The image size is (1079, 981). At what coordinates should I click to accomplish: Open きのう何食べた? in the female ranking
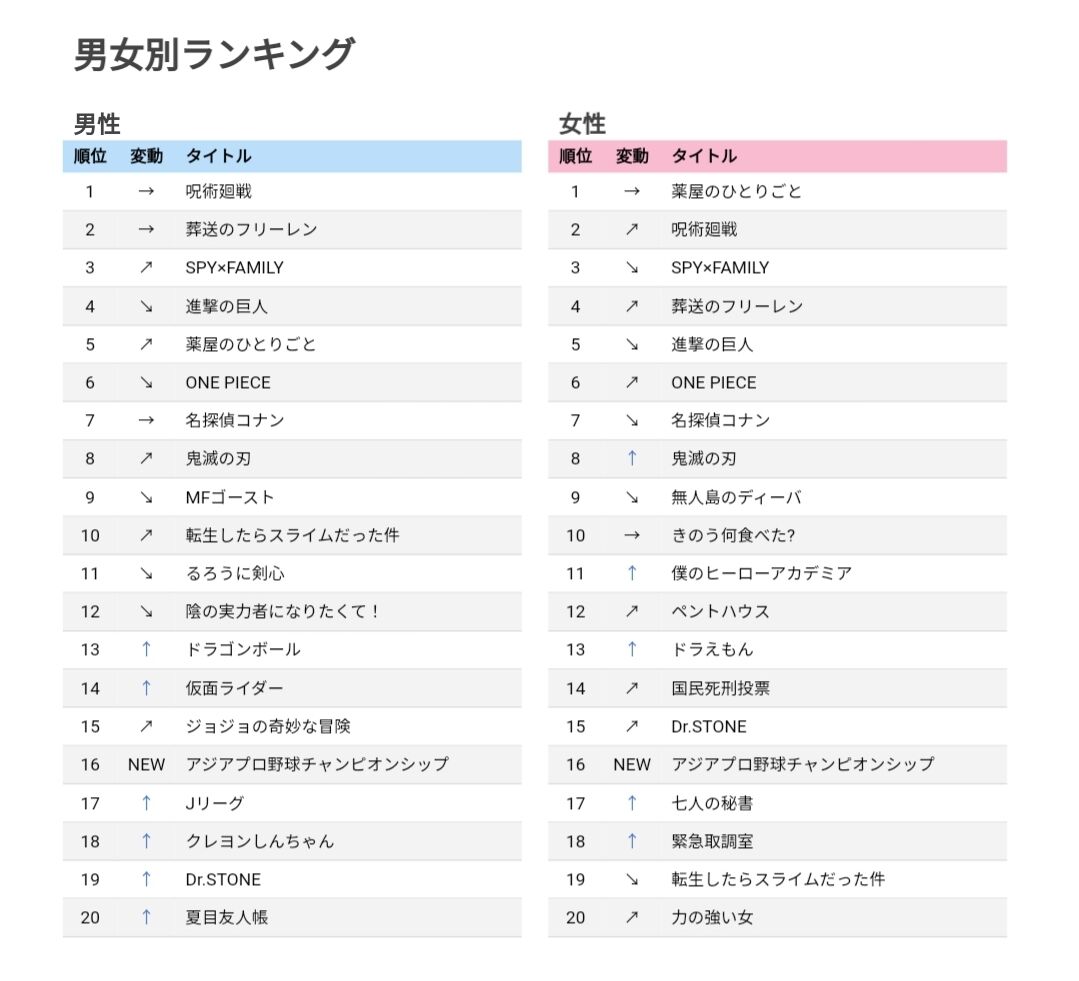click(733, 535)
